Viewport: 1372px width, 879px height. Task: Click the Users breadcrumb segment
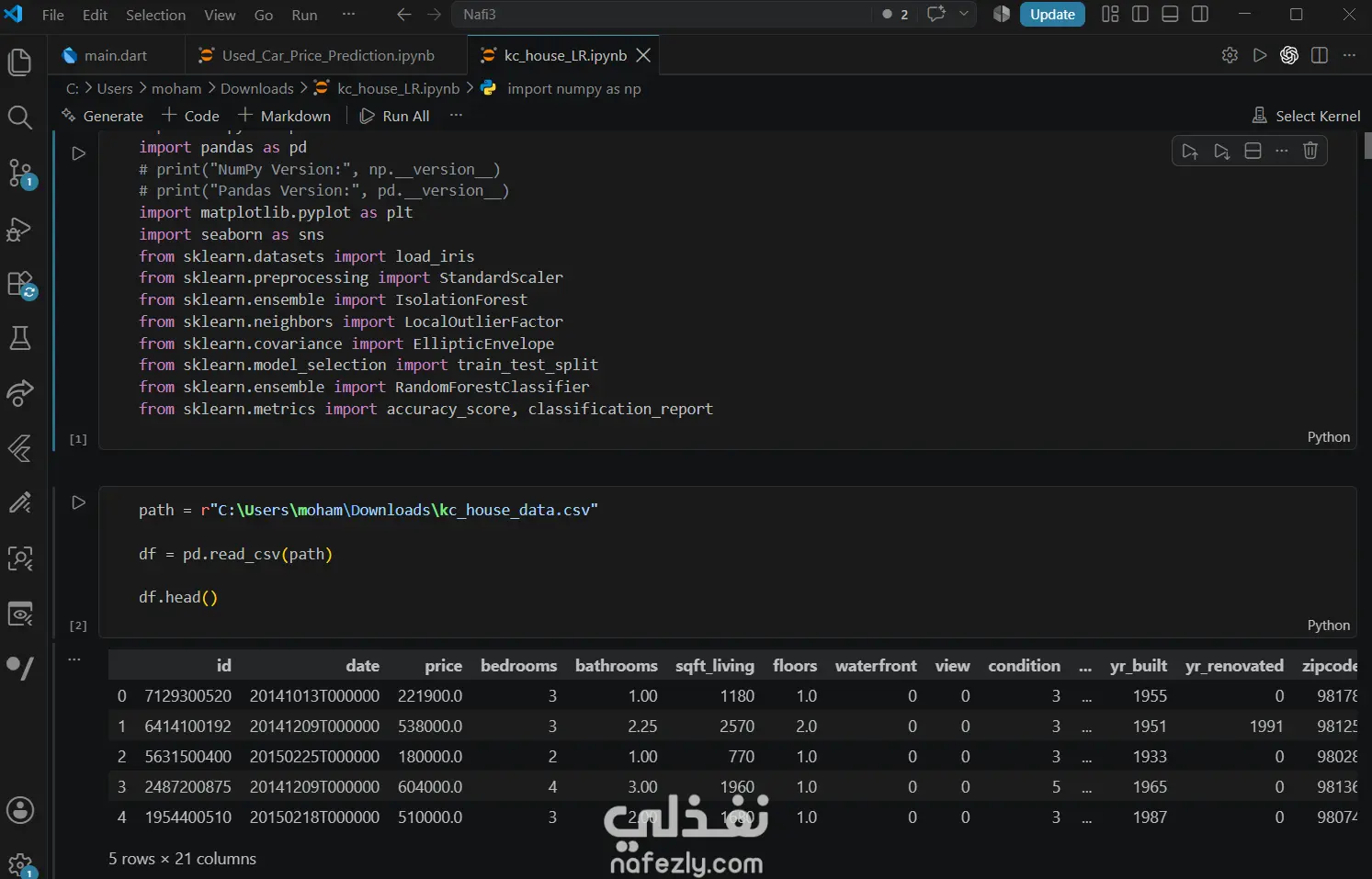(x=115, y=88)
